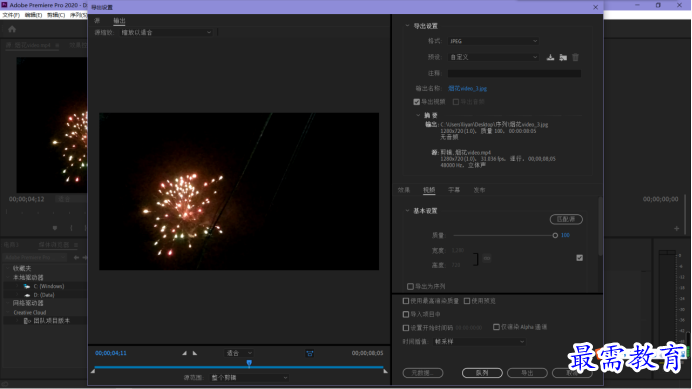Click the 导出 button
Screen dimensions: 692x389
point(527,373)
